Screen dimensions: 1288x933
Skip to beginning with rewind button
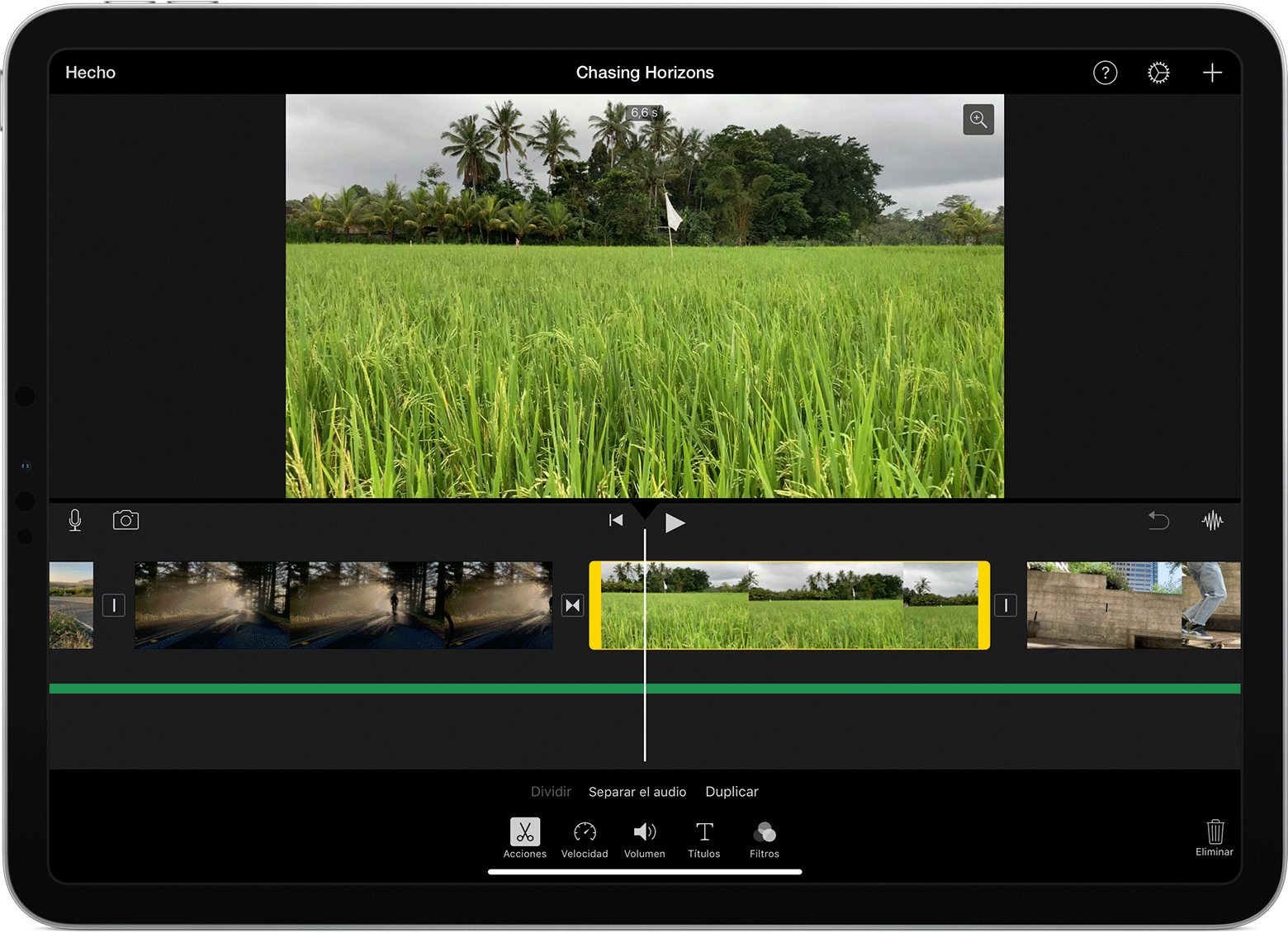[616, 520]
